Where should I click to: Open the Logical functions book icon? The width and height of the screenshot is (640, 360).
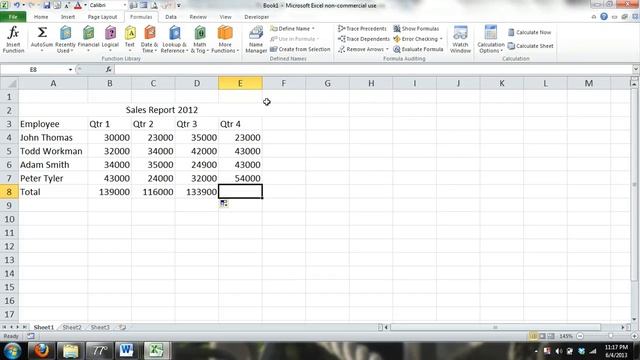[110, 33]
